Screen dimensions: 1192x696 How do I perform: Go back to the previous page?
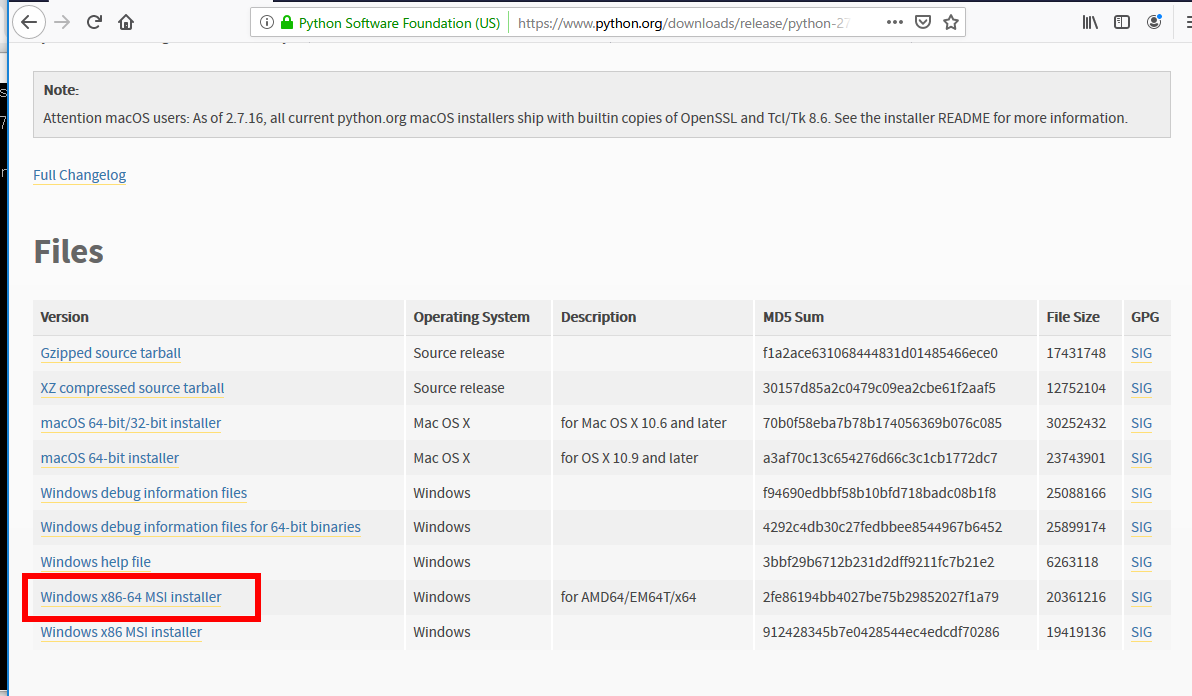click(29, 22)
